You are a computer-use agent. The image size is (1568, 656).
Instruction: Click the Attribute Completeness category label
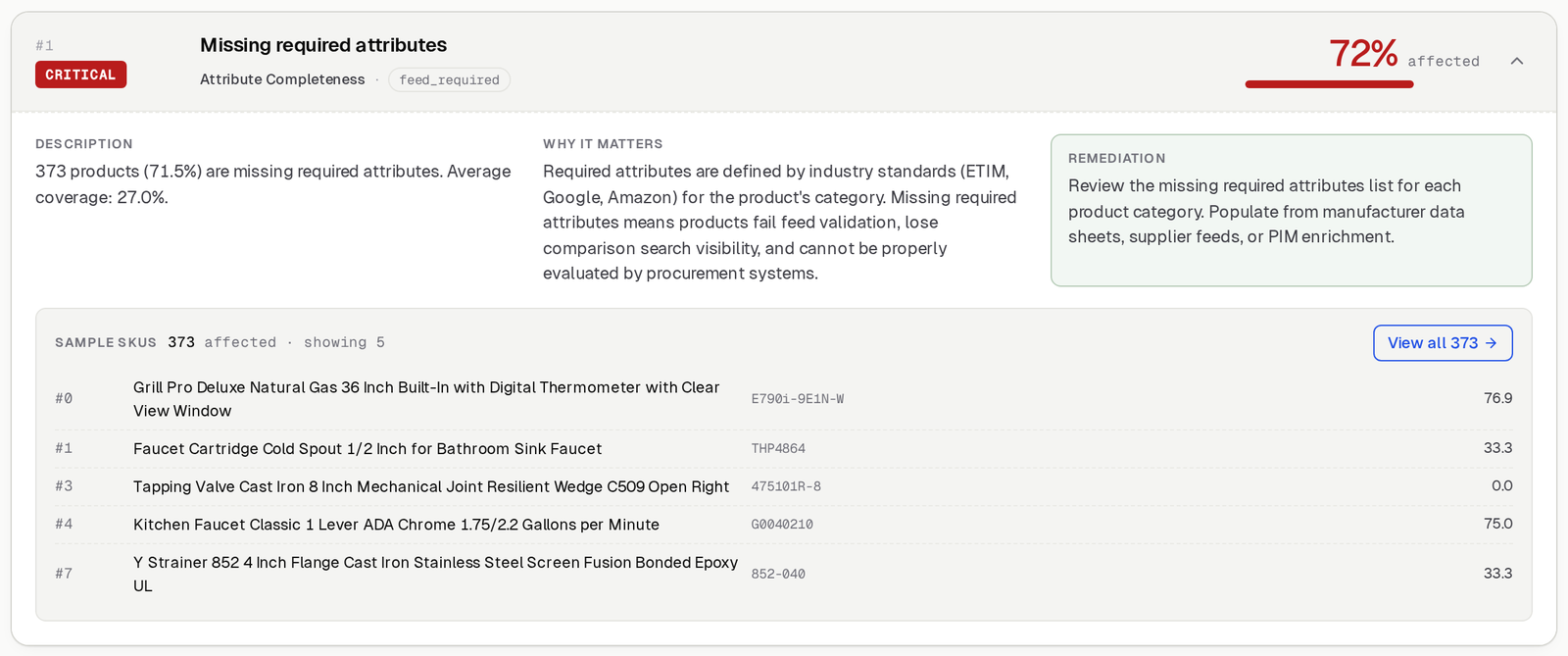pyautogui.click(x=282, y=79)
